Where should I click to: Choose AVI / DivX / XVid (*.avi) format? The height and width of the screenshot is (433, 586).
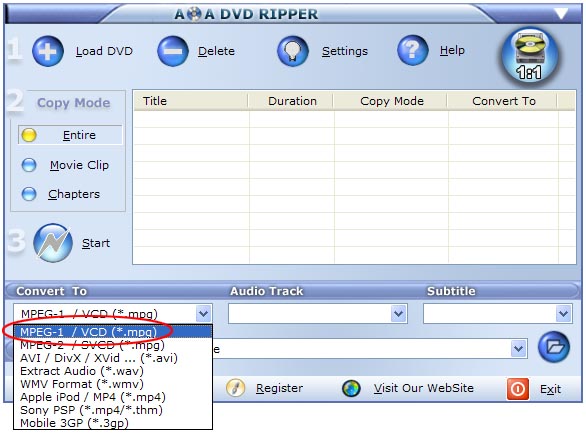click(113, 358)
